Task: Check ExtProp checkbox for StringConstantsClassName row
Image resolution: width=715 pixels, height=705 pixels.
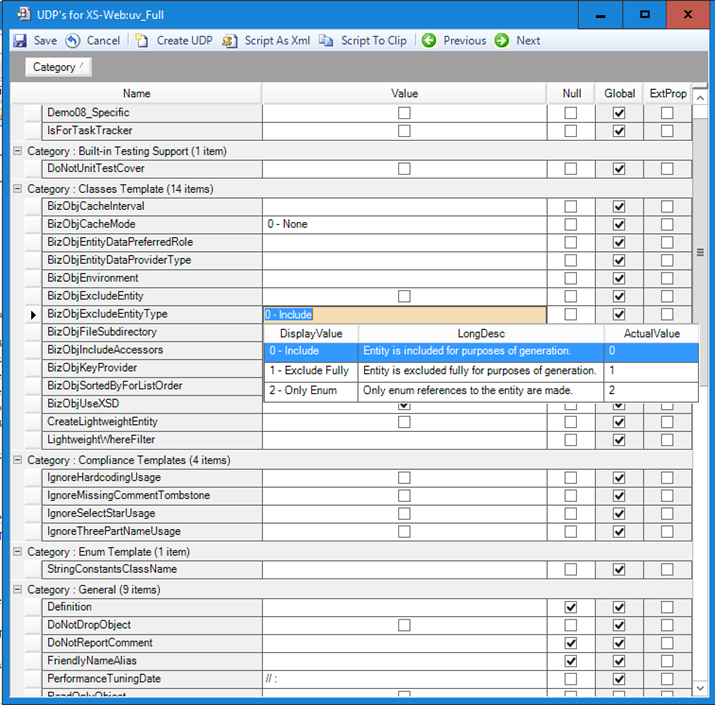Action: click(667, 569)
